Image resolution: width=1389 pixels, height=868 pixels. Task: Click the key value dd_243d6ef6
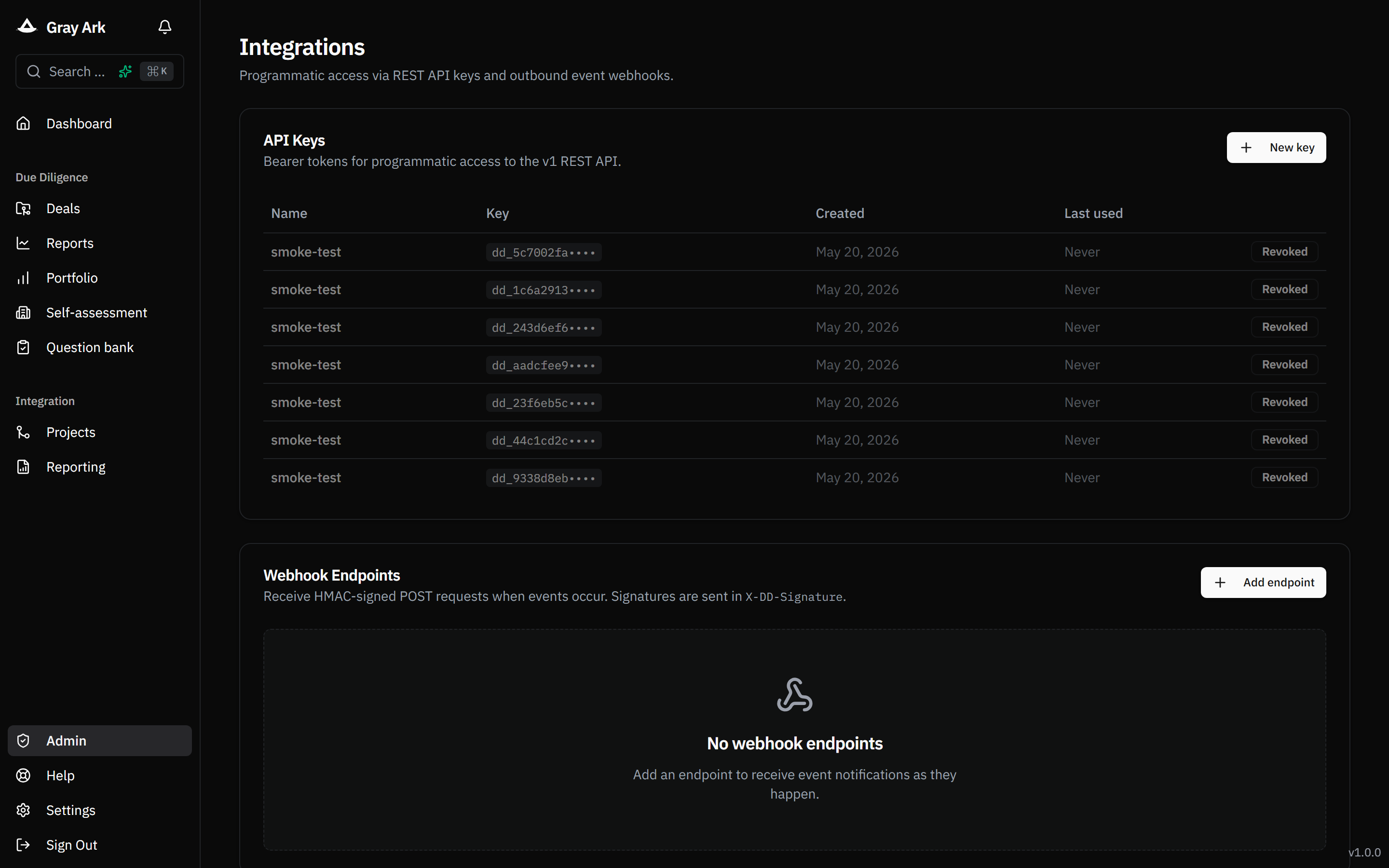[x=544, y=327]
